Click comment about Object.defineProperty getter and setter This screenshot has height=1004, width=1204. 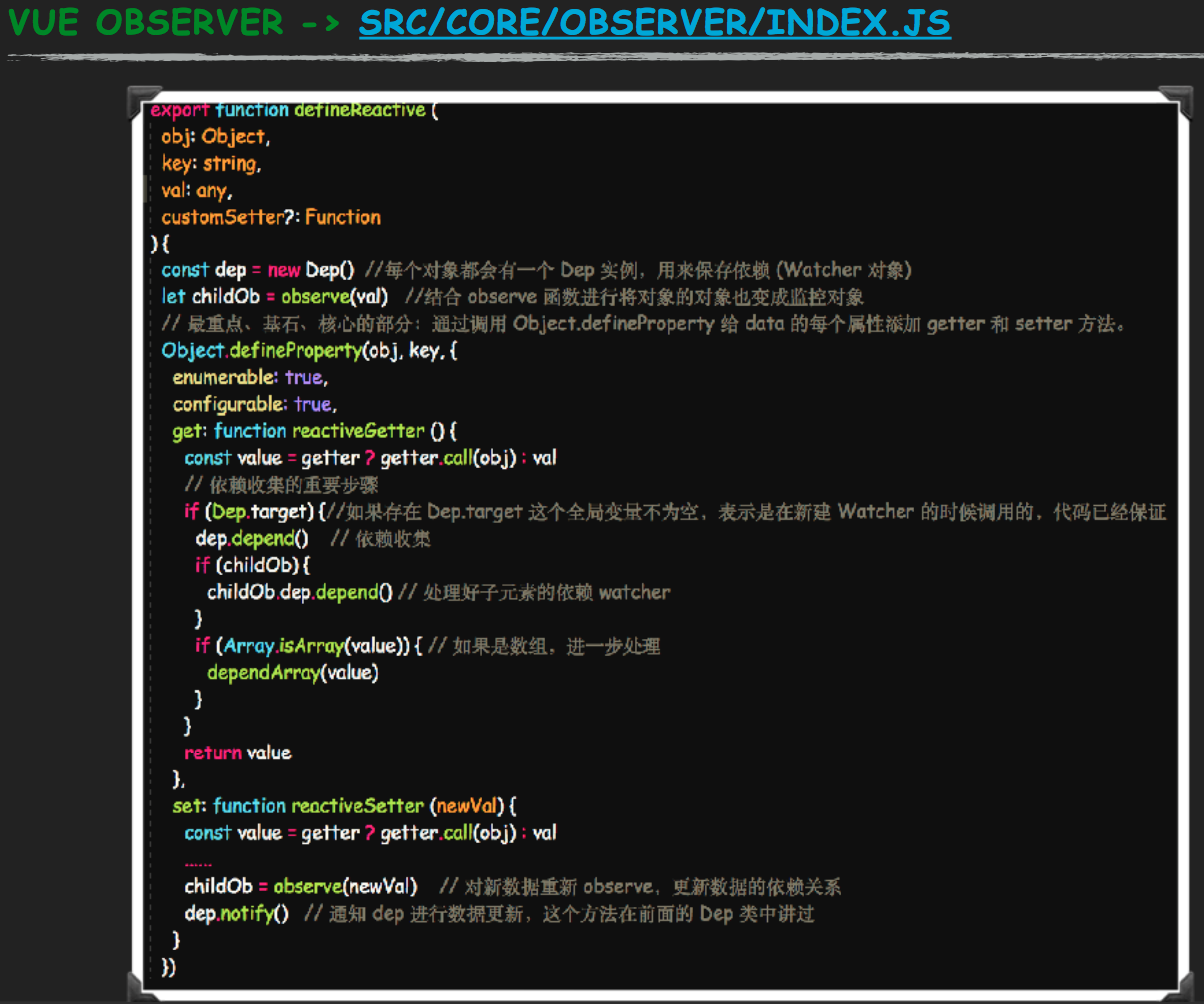point(644,324)
